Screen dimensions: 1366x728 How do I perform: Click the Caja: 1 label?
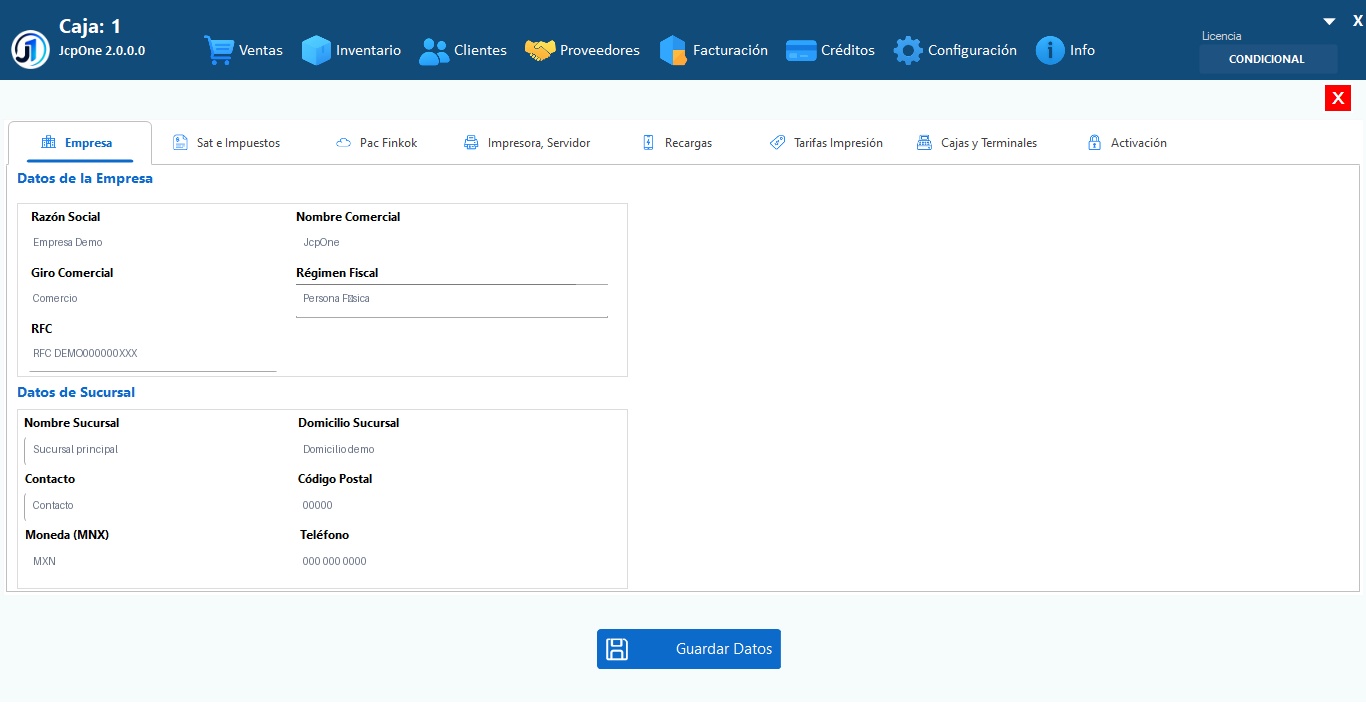[x=90, y=27]
